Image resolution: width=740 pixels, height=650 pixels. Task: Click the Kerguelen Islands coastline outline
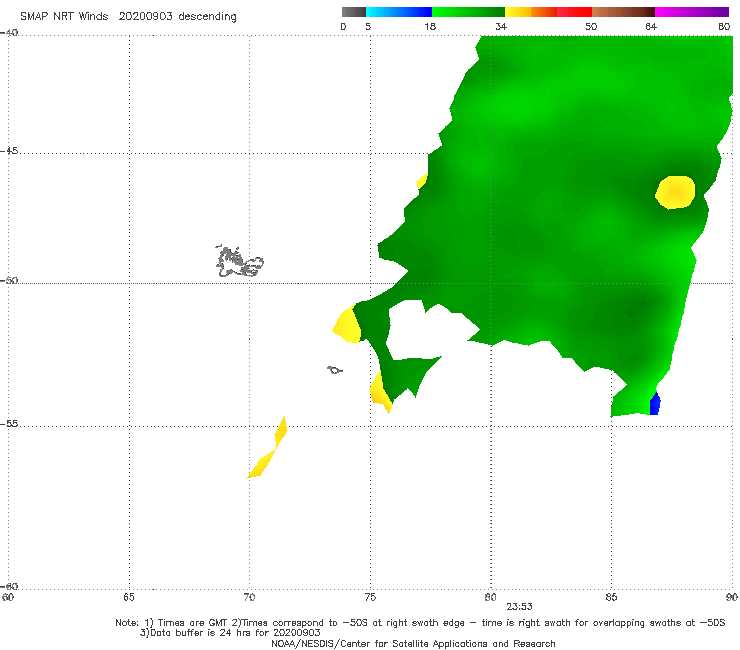pos(239,261)
